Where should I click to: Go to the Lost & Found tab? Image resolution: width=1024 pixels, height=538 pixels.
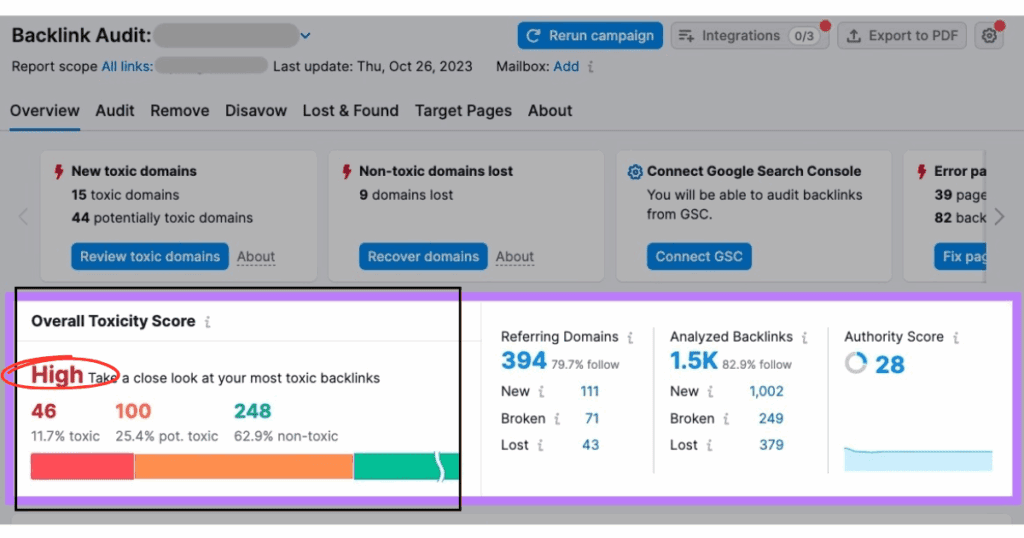point(350,111)
